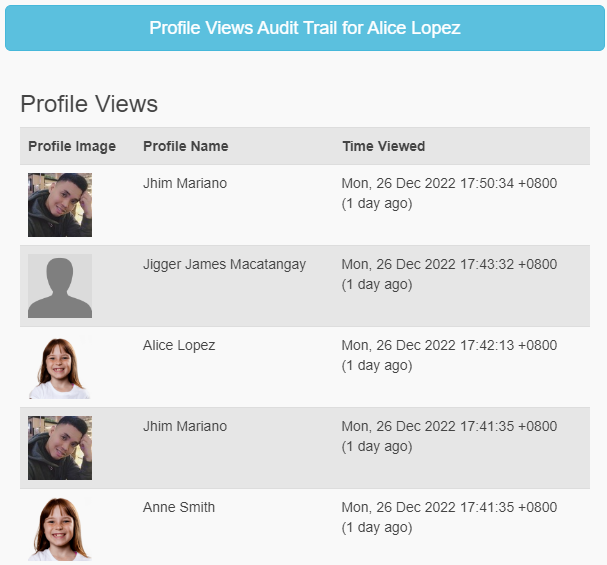Click the Profile Name column header
Image resolution: width=607 pixels, height=565 pixels.
coord(185,146)
